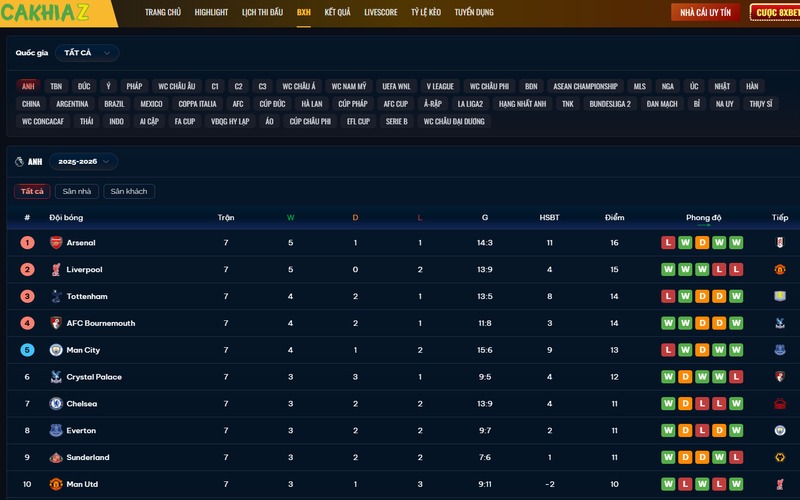Click Arsenal's first red 'L' form badge

(x=668, y=243)
